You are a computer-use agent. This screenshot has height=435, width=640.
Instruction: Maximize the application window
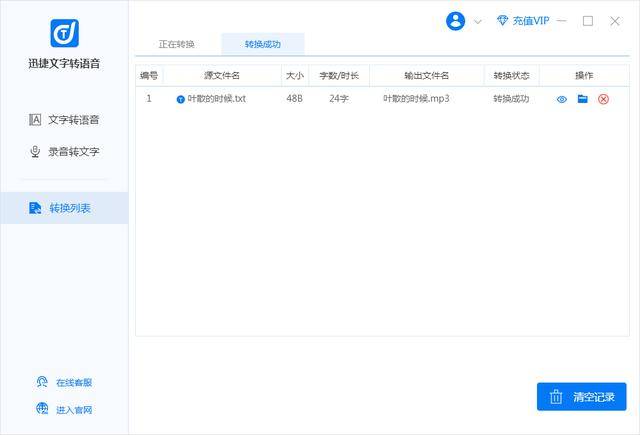pyautogui.click(x=588, y=21)
